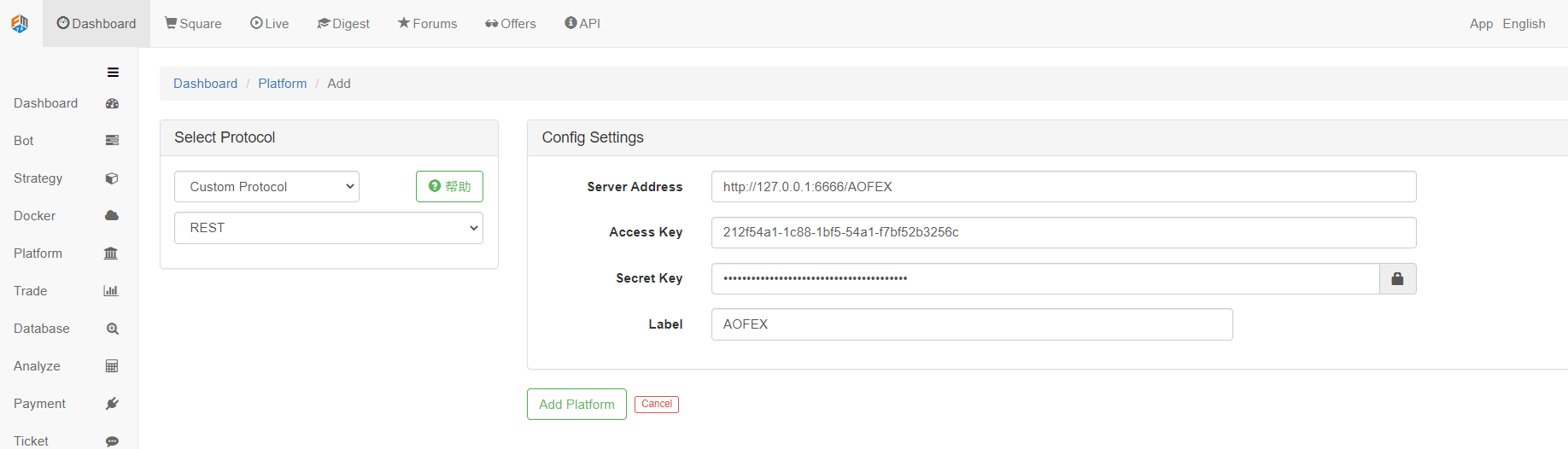This screenshot has height=449, width=1568.
Task: Click the red Cancel button
Action: (657, 405)
